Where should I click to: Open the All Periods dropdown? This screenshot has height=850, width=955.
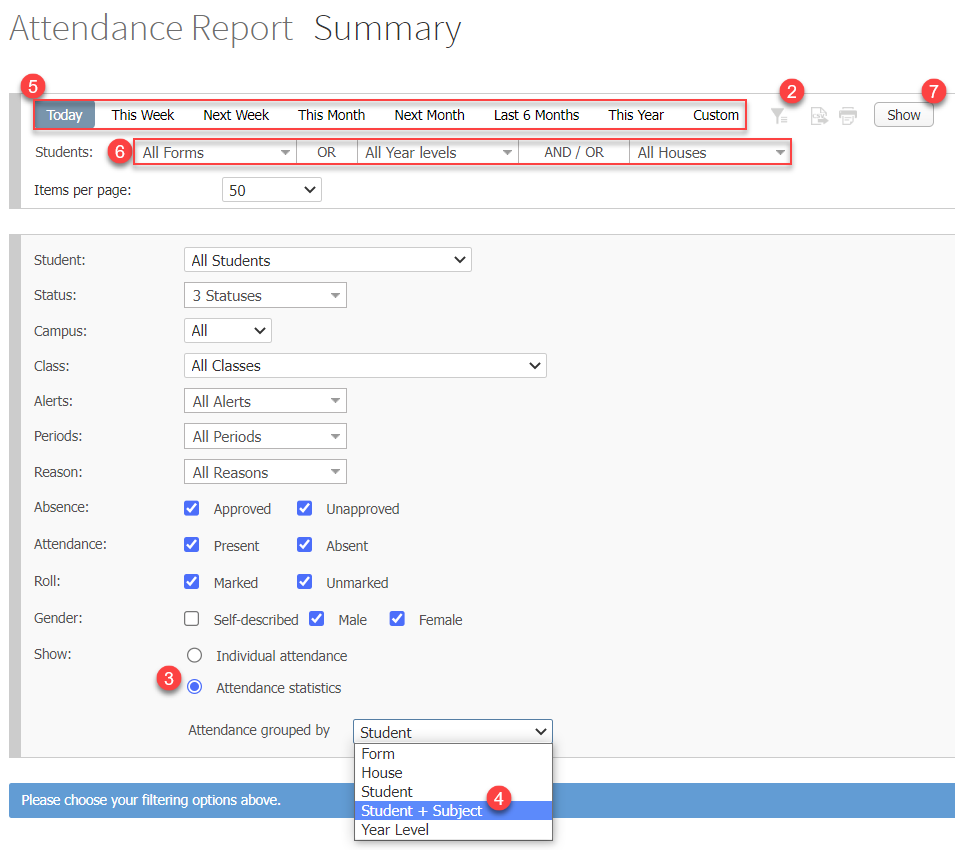(x=264, y=436)
